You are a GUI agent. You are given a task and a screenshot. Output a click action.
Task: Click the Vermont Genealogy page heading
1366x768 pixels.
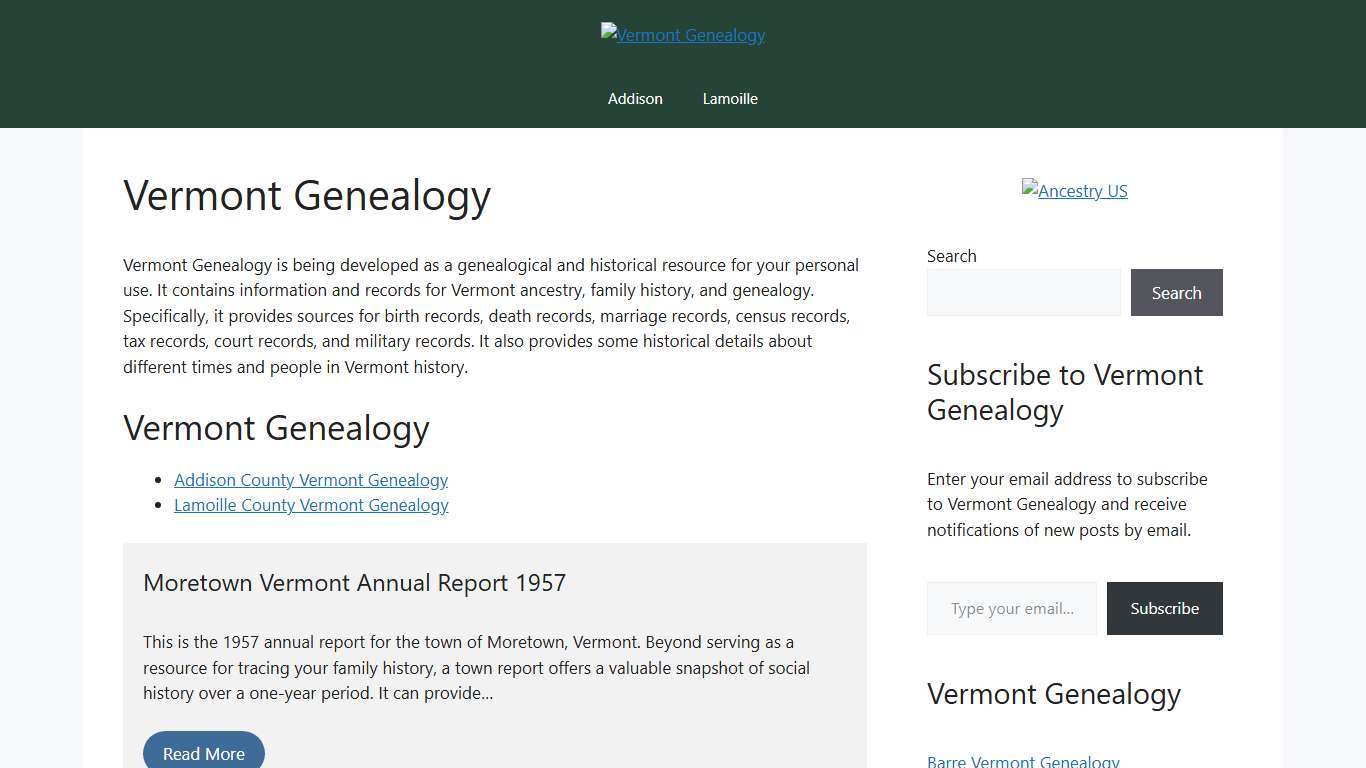(307, 196)
